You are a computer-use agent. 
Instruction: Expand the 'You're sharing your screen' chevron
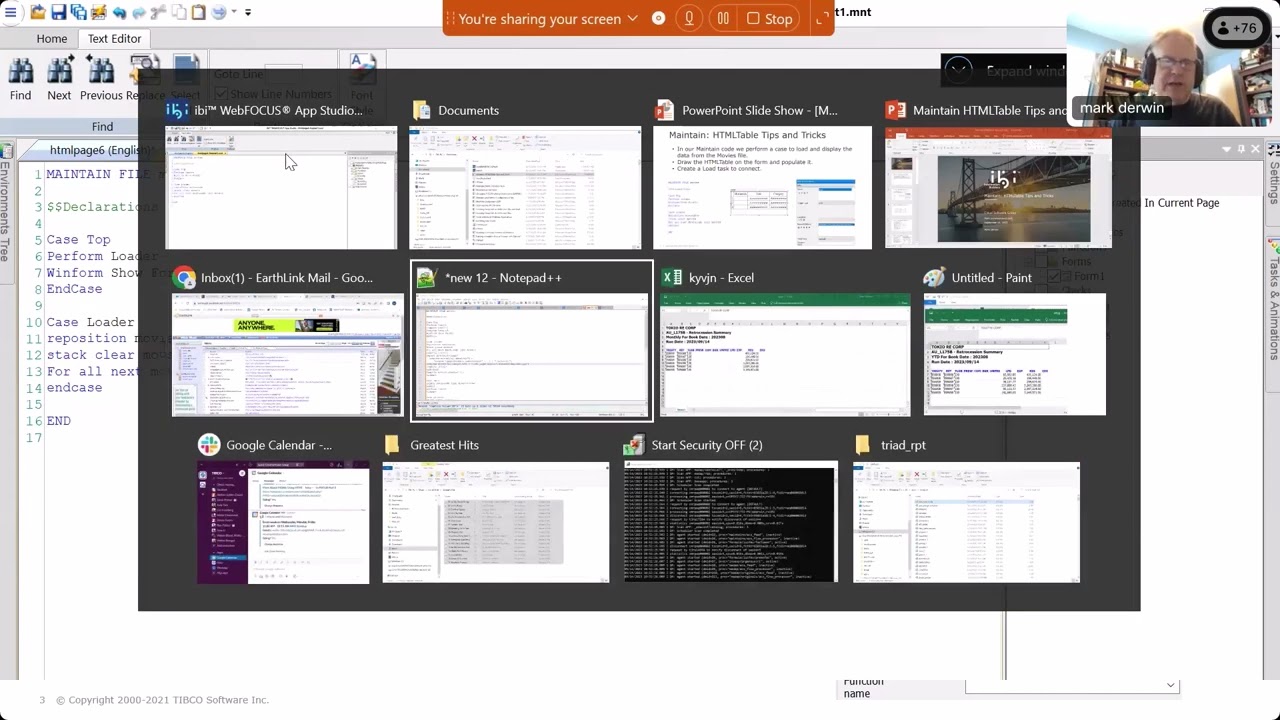tap(632, 19)
